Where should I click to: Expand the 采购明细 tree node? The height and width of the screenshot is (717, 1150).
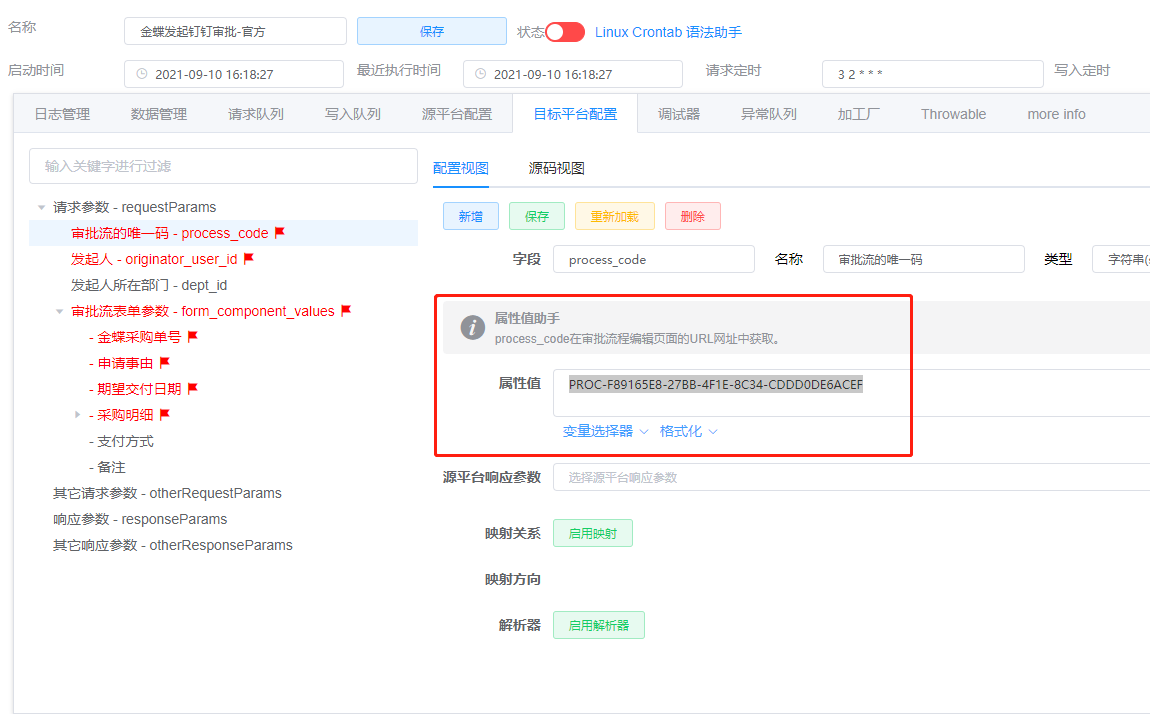tap(78, 415)
